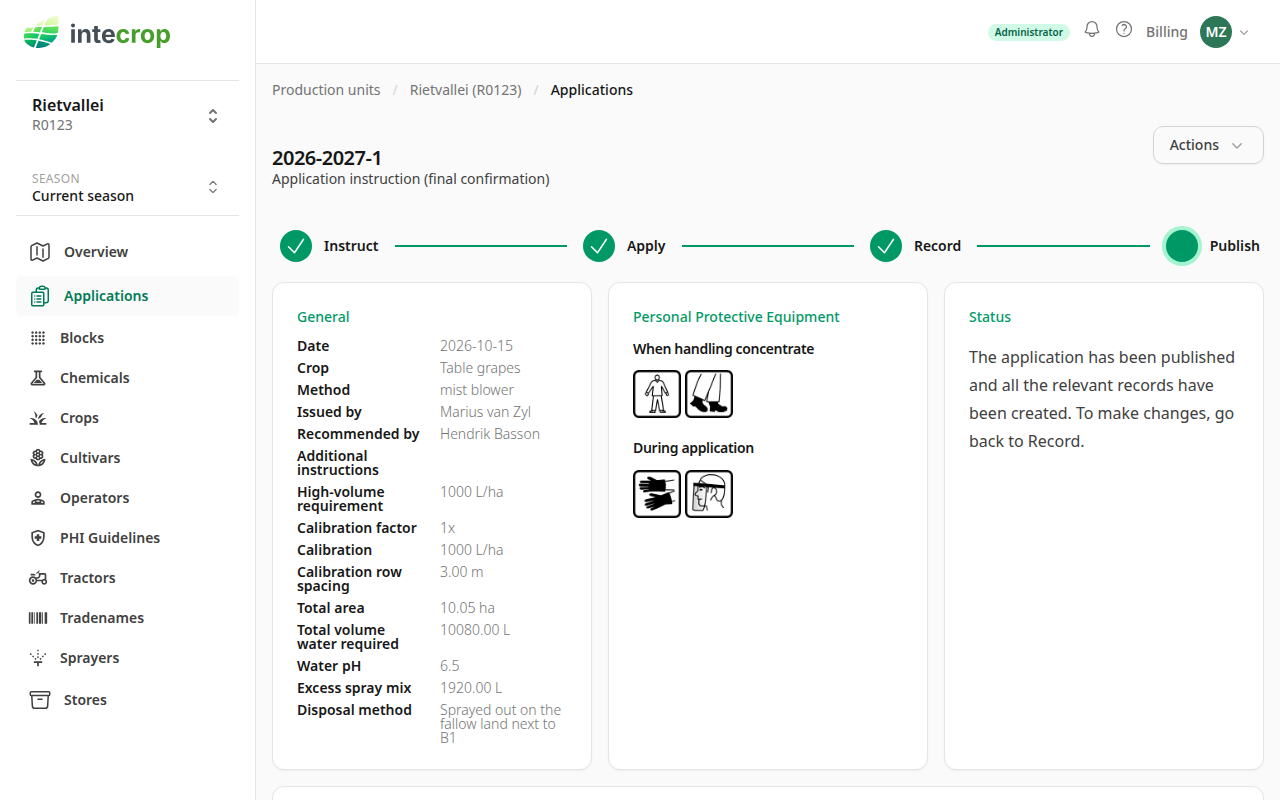Click the intecrop logo
Screen dimensions: 1280x800
97,34
